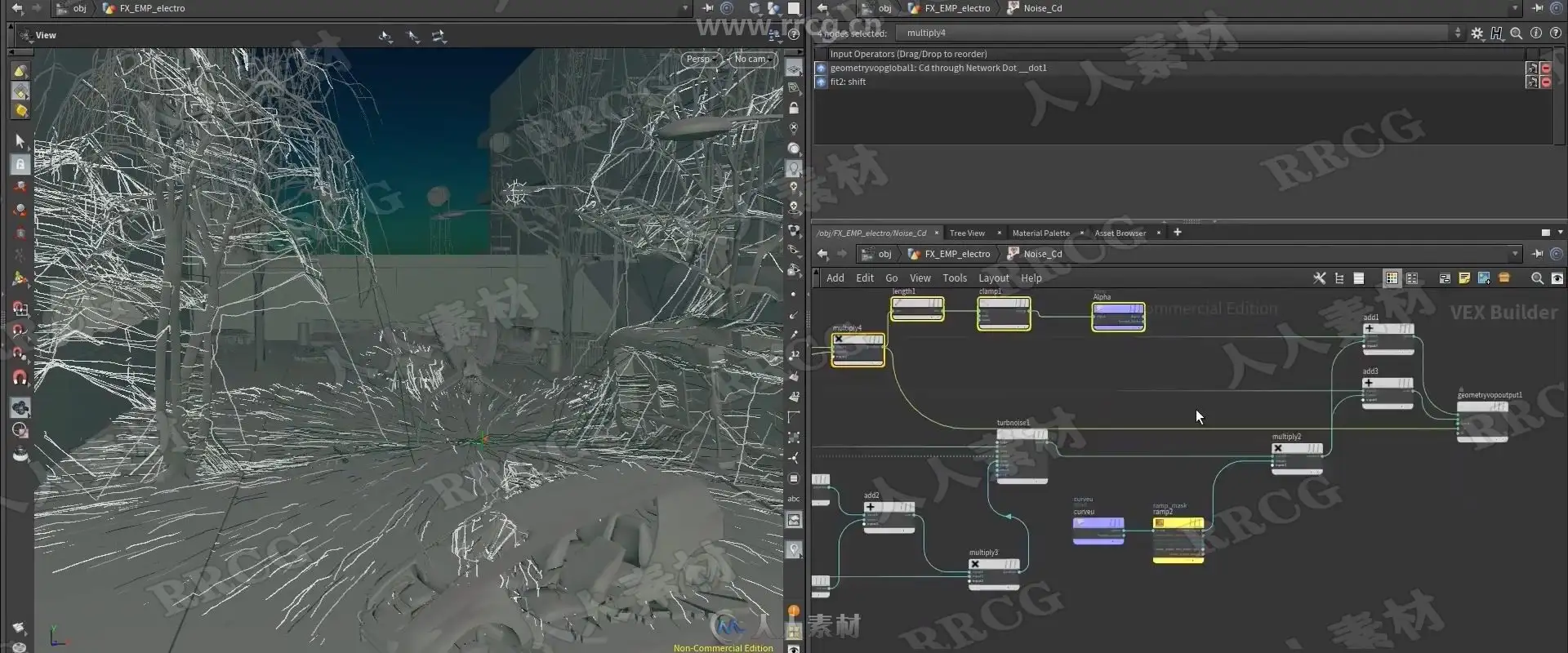The height and width of the screenshot is (653, 1568).
Task: Open the network editor search magnifier
Action: [1537, 278]
